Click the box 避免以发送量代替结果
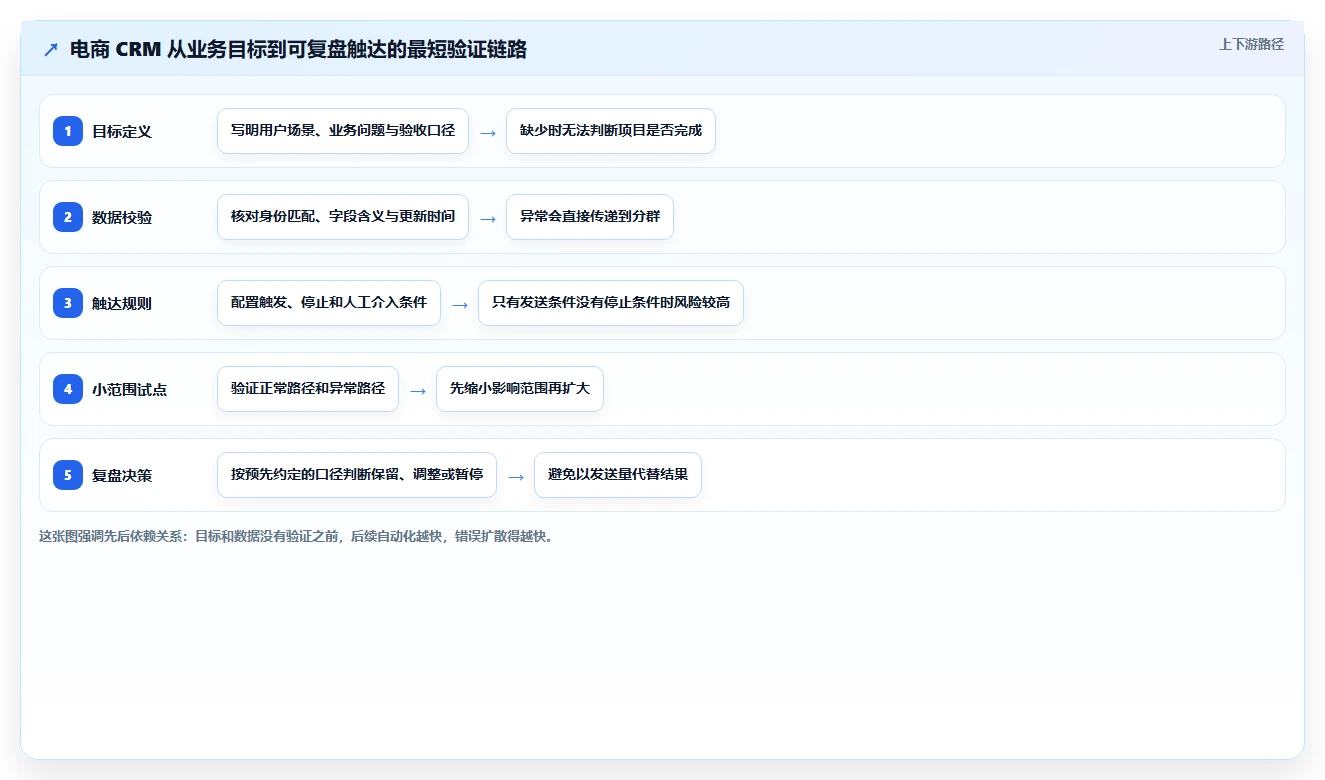The width and height of the screenshot is (1325, 780). (618, 475)
